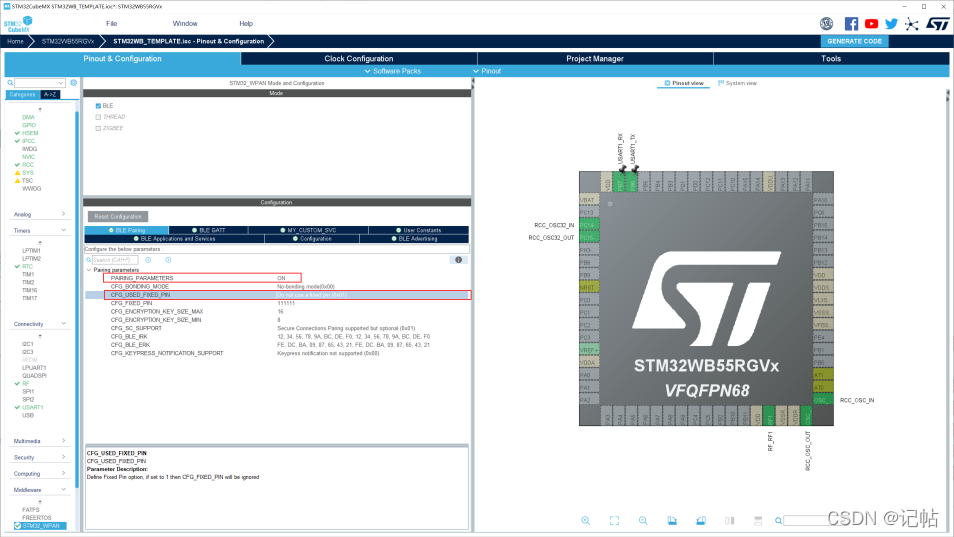Open ST Twitter page icon
Image resolution: width=954 pixels, height=537 pixels.
tap(891, 24)
